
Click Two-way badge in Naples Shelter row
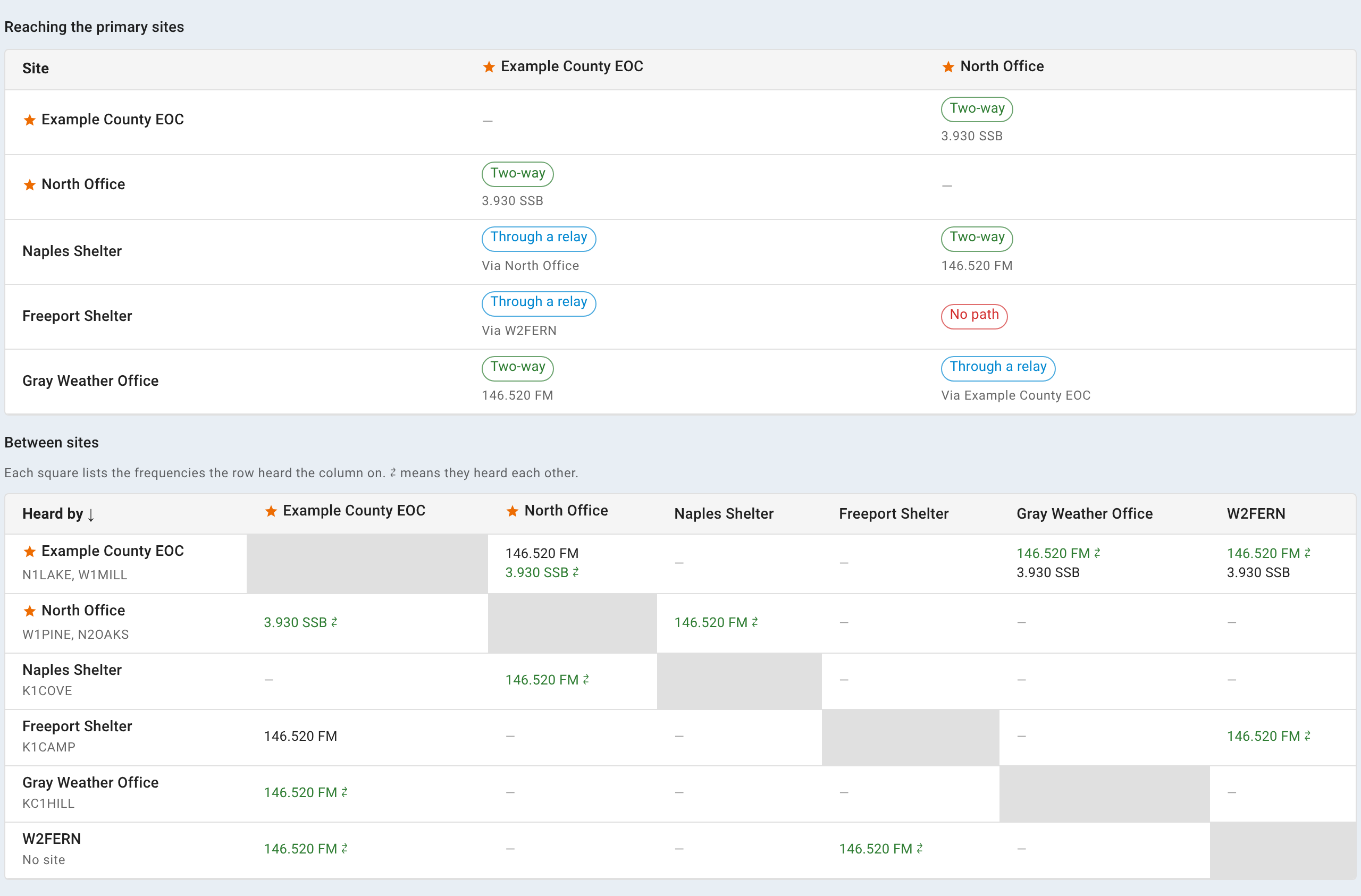[977, 238]
